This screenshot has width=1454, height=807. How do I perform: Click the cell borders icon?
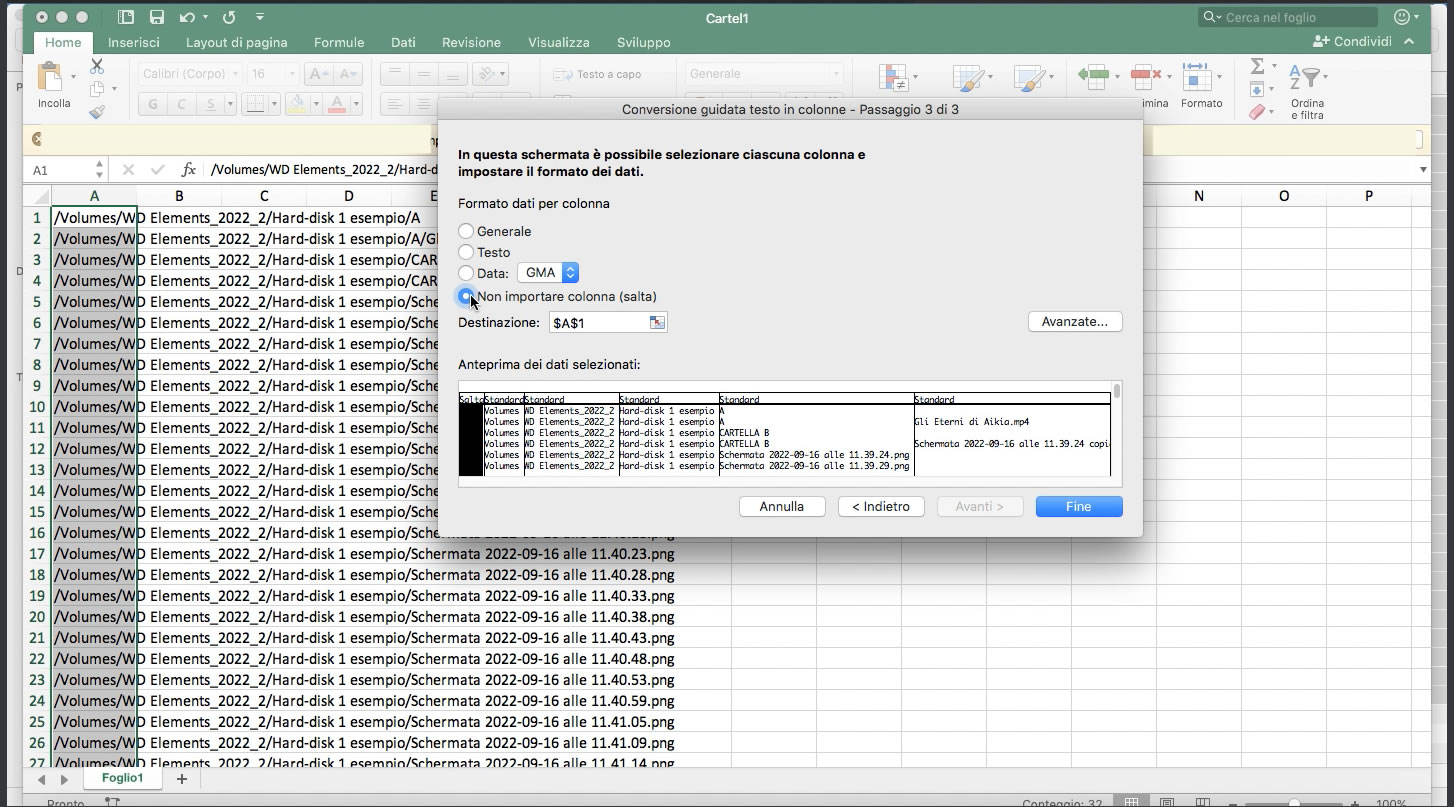click(255, 104)
